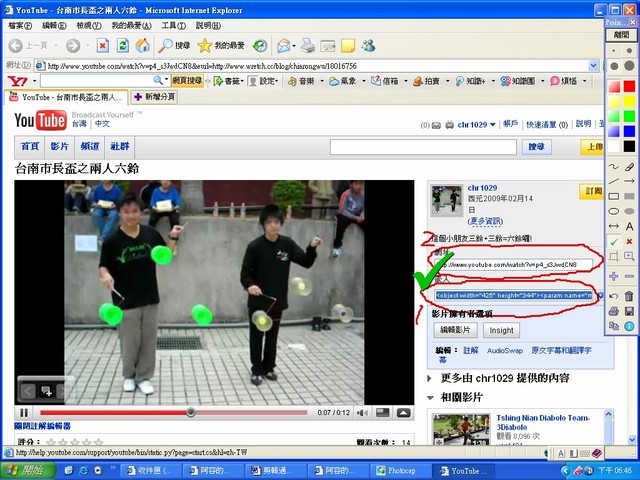The width and height of the screenshot is (640, 480).
Task: Select the crop selection tool in Pointofix
Action: (x=614, y=256)
